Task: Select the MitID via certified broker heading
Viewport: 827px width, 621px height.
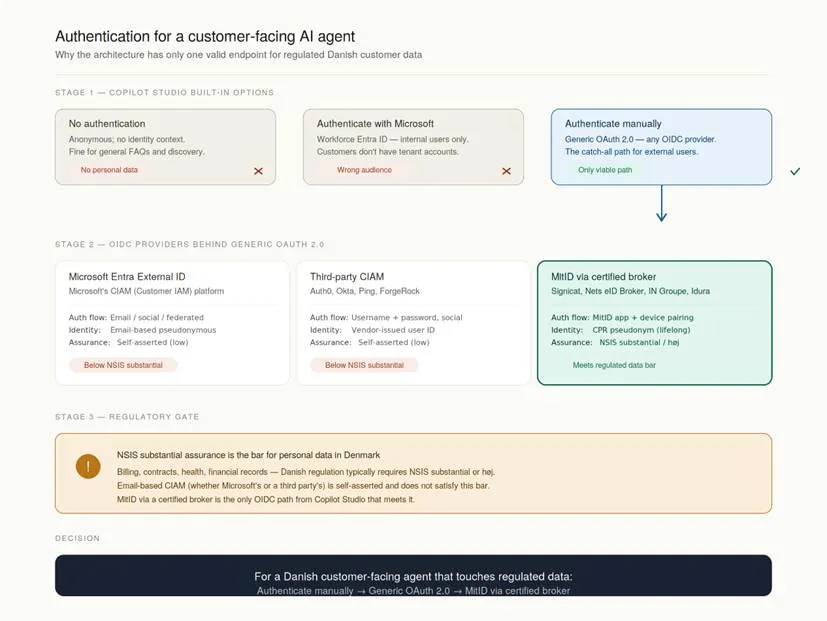Action: (603, 276)
